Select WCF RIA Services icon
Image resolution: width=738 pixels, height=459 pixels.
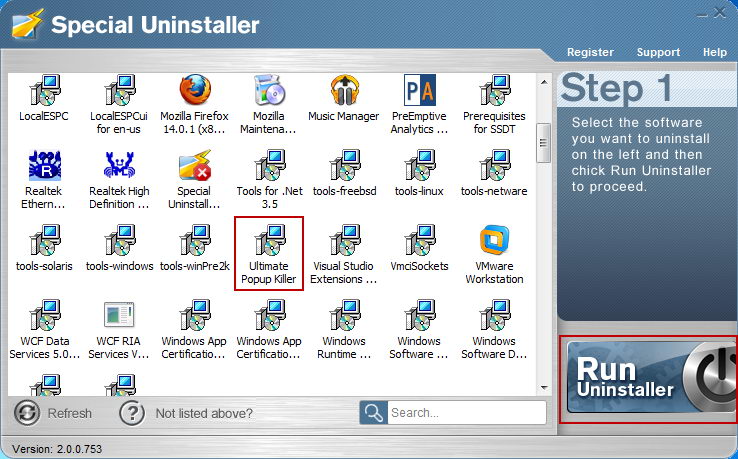point(119,315)
